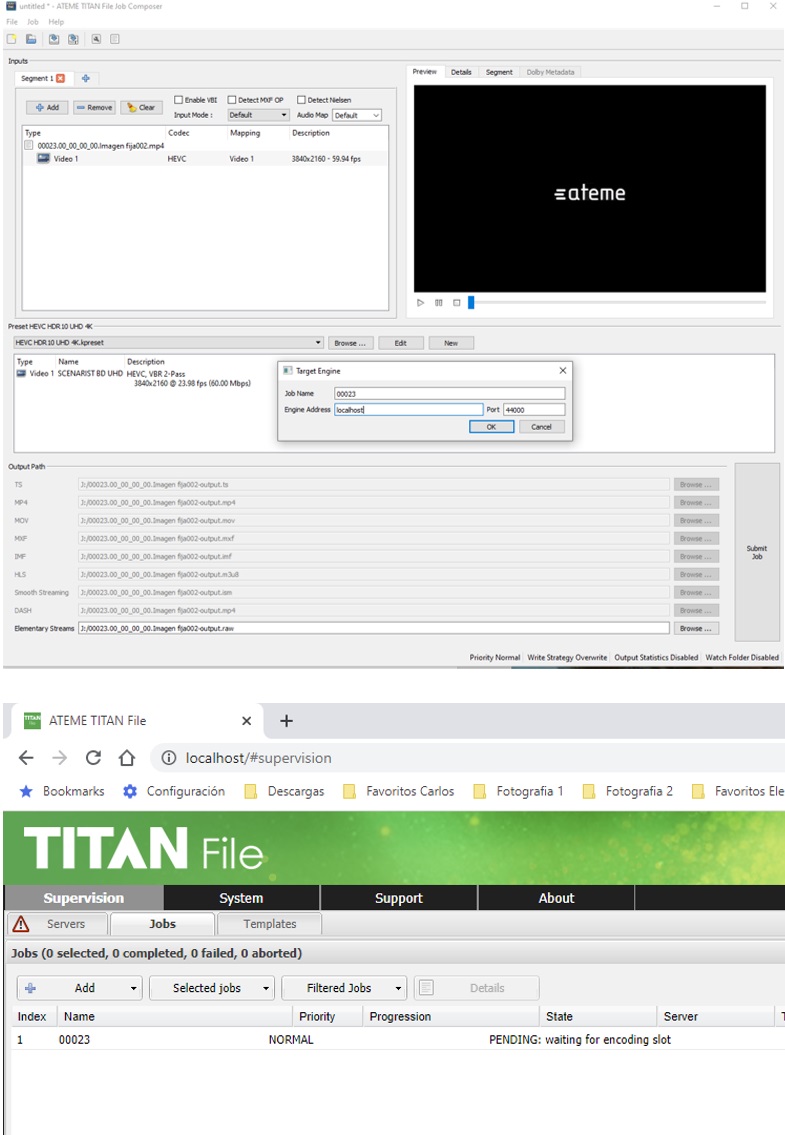Open the Descargas bookmark folder

[285, 791]
